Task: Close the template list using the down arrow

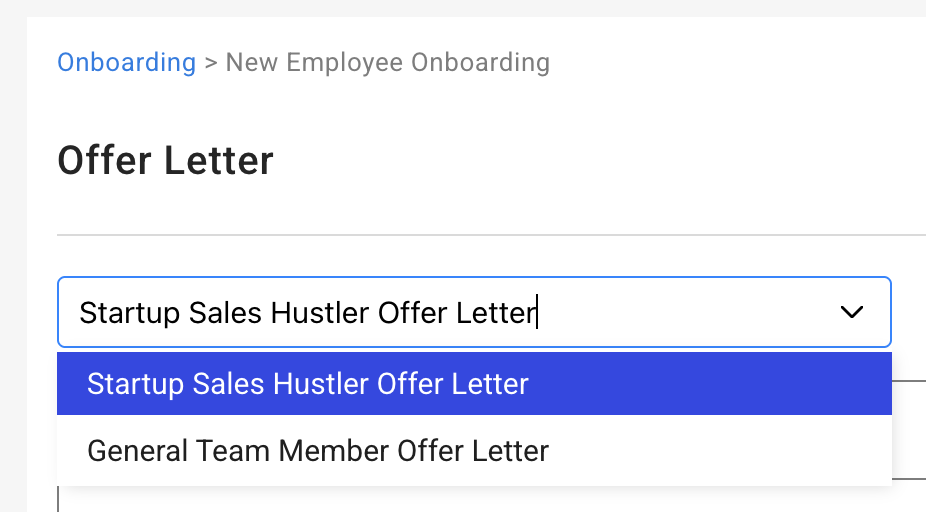Action: pos(852,313)
